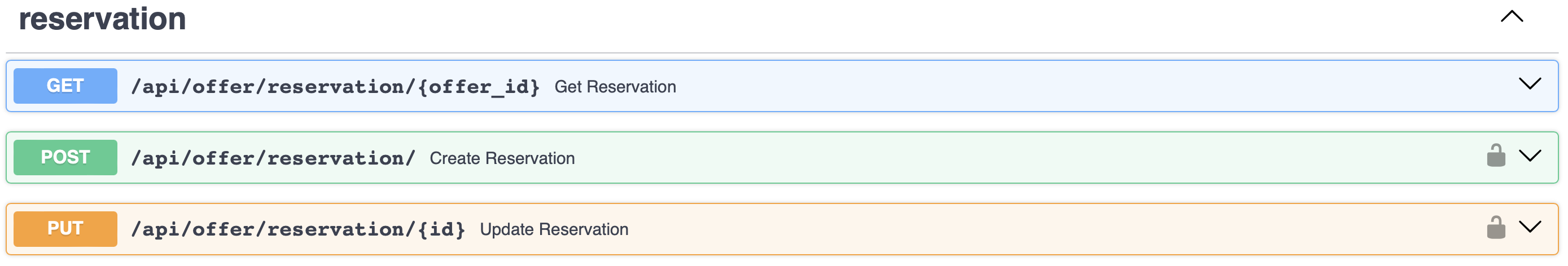Open the /api/offer/reservation/{offer_id} path

pyautogui.click(x=335, y=87)
